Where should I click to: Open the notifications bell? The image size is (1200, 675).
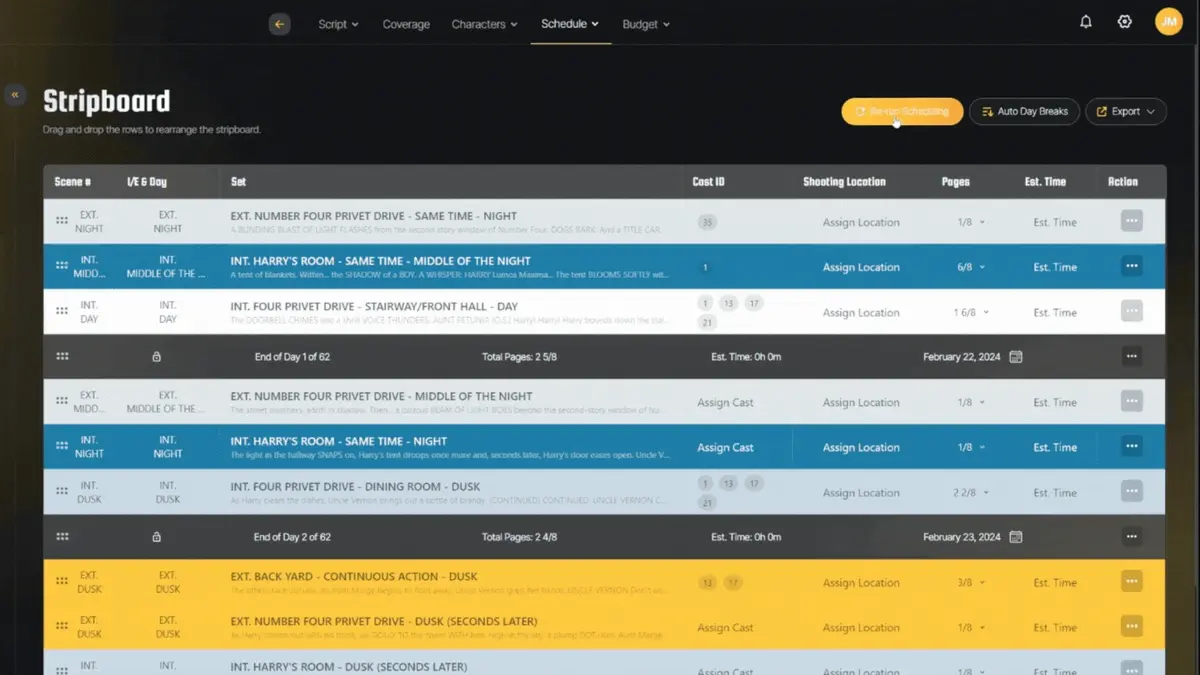click(1086, 22)
